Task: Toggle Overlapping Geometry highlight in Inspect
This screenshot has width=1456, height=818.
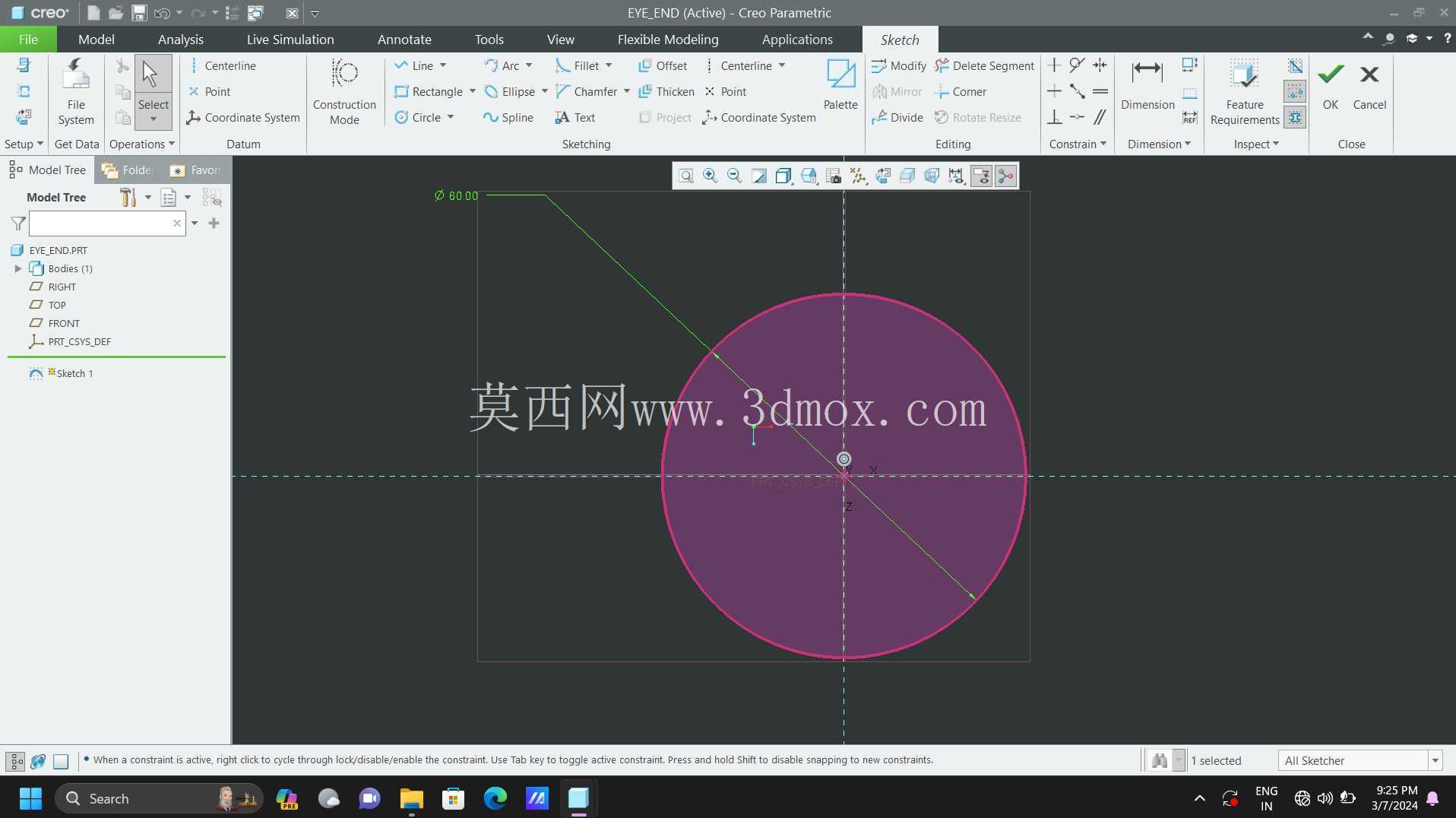Action: 1295,66
